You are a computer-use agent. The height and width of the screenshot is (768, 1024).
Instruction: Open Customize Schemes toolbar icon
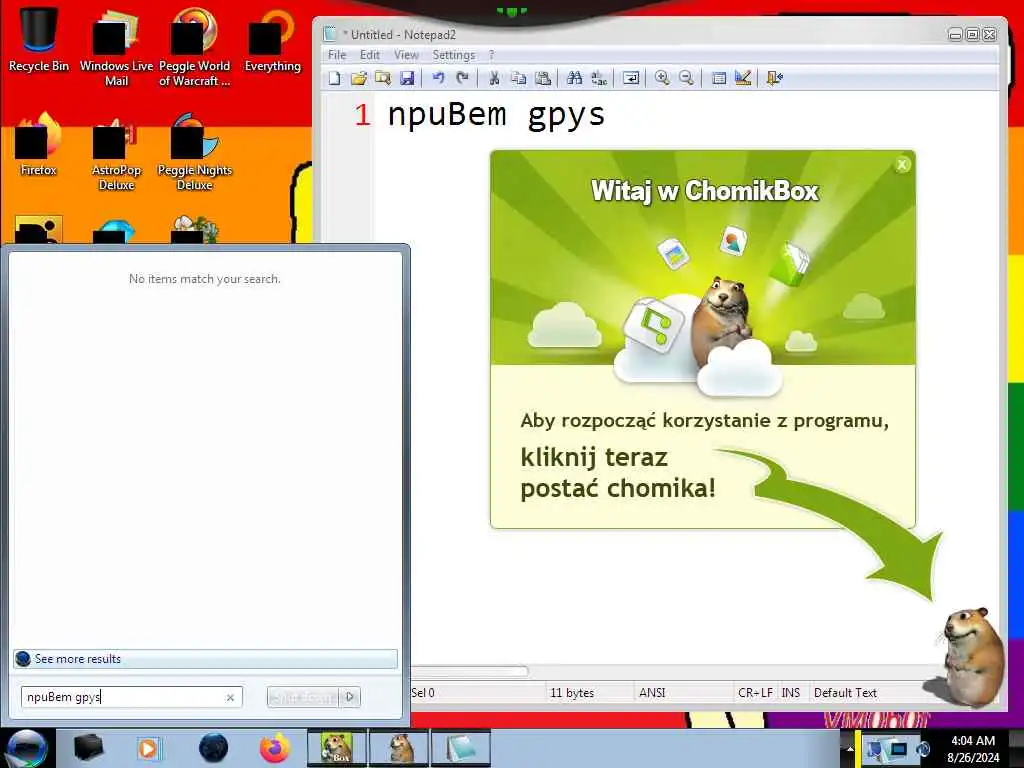[743, 78]
